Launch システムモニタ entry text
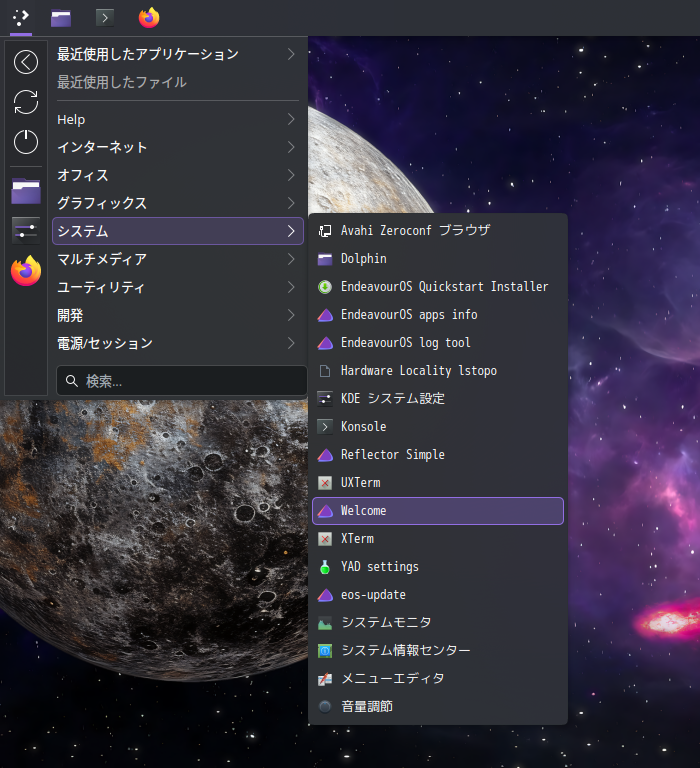 pos(386,623)
